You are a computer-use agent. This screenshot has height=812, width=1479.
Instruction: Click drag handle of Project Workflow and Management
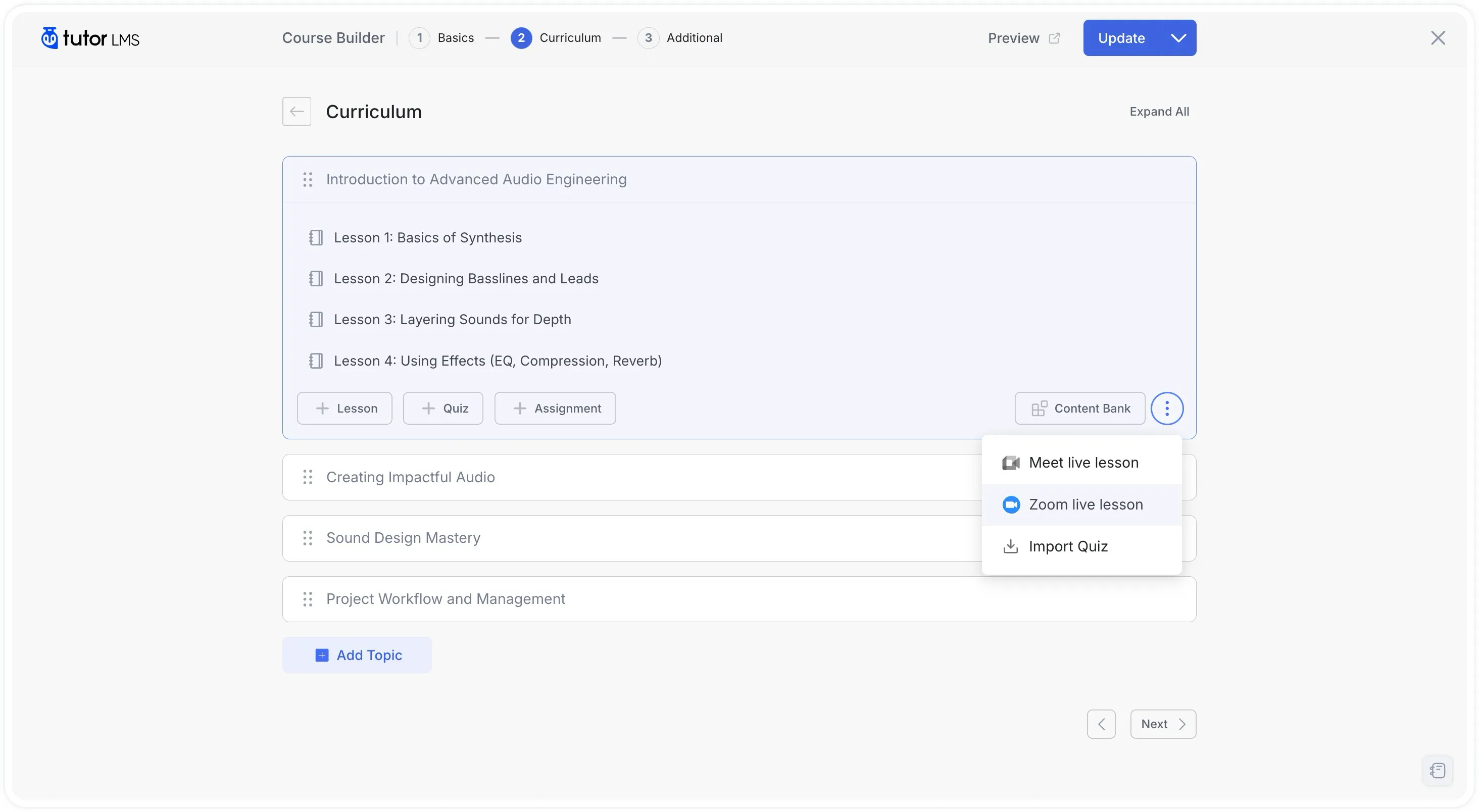(308, 598)
